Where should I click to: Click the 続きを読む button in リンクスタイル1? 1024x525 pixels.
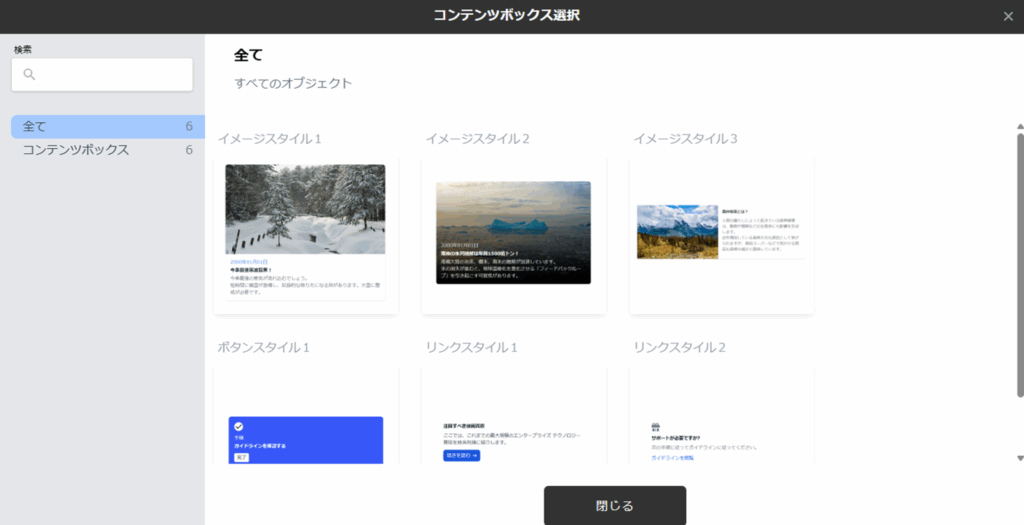pos(461,456)
